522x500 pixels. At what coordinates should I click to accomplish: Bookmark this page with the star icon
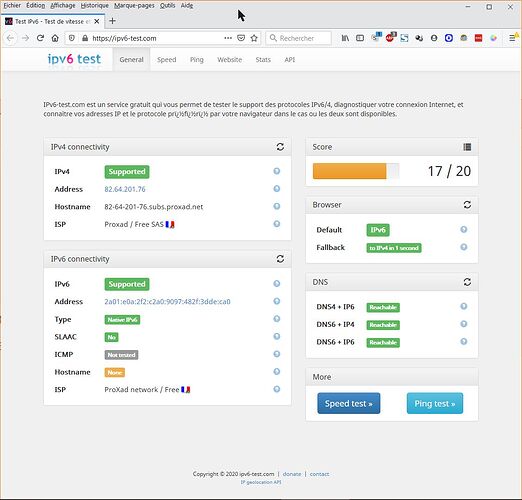point(254,38)
